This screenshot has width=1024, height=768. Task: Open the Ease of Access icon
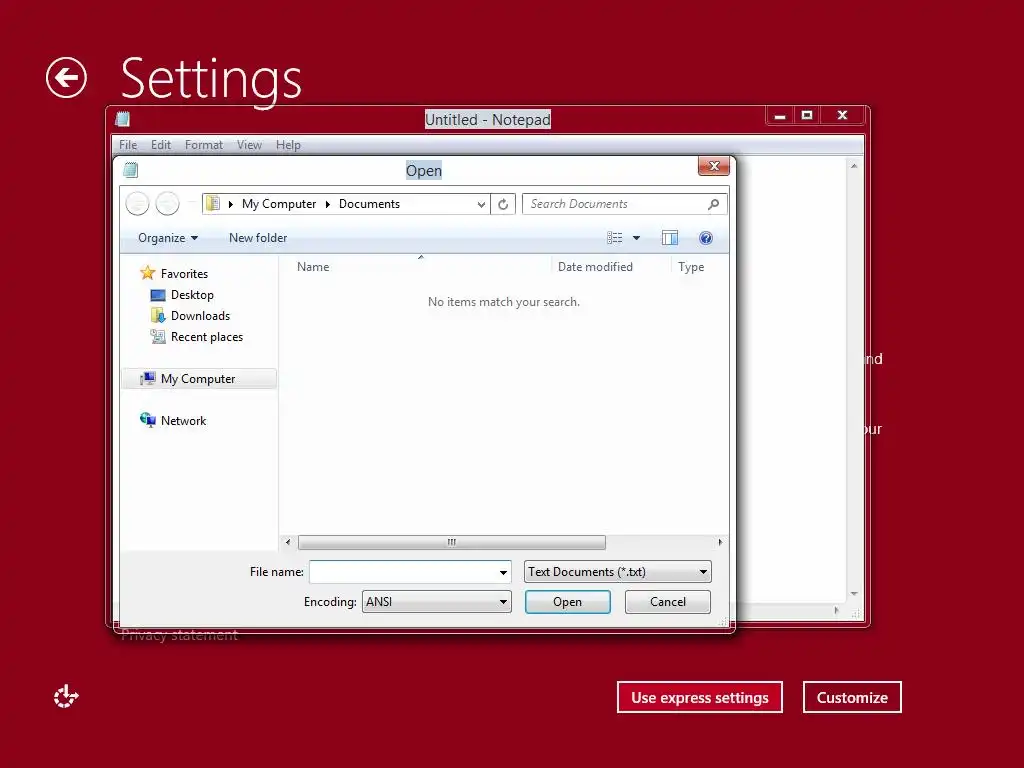[x=66, y=697]
